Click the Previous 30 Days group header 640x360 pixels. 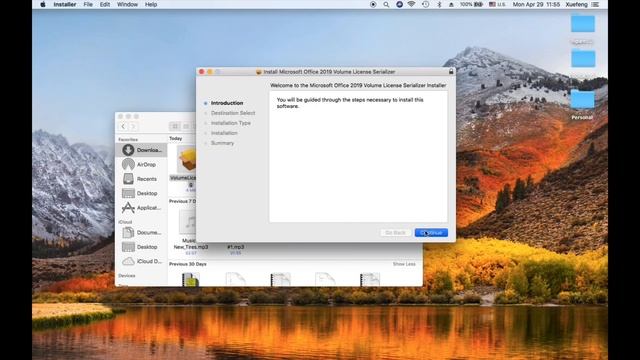pos(188,264)
